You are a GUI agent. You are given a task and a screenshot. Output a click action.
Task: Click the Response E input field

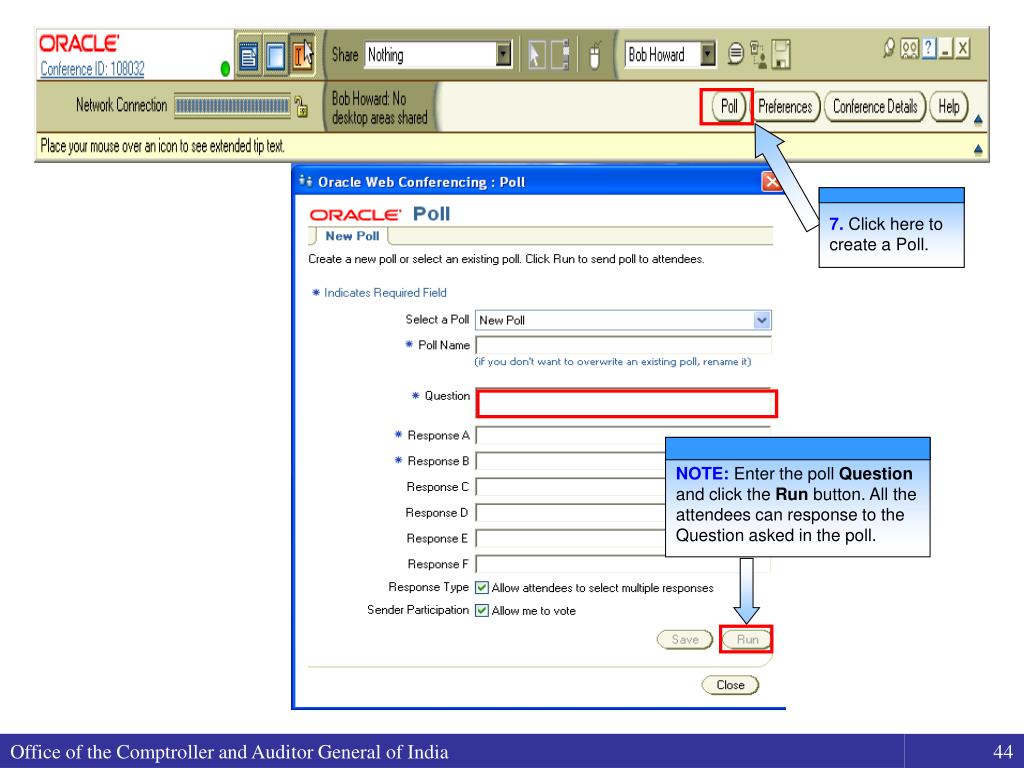570,538
